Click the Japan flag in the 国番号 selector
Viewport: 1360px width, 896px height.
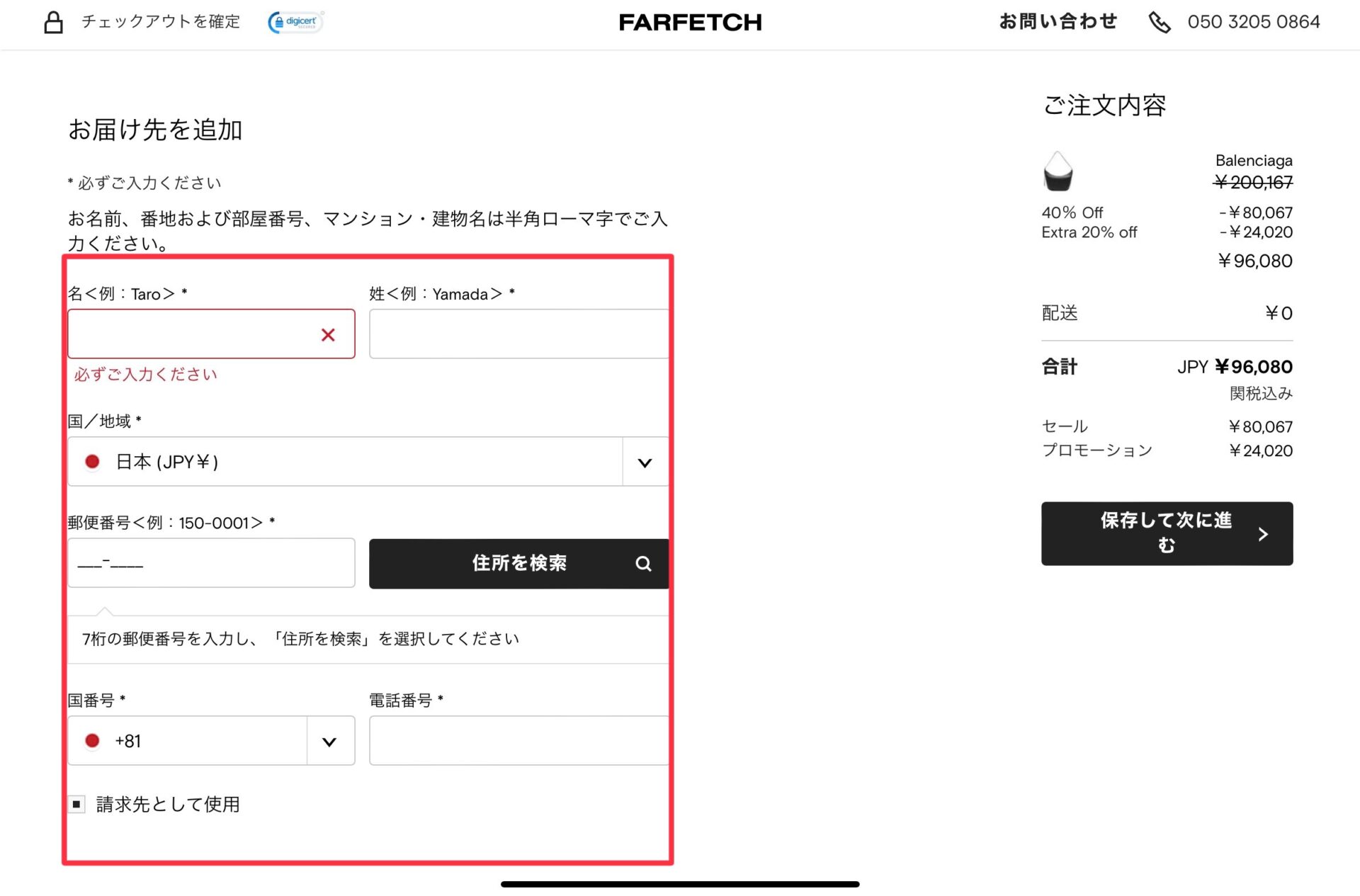pyautogui.click(x=92, y=741)
